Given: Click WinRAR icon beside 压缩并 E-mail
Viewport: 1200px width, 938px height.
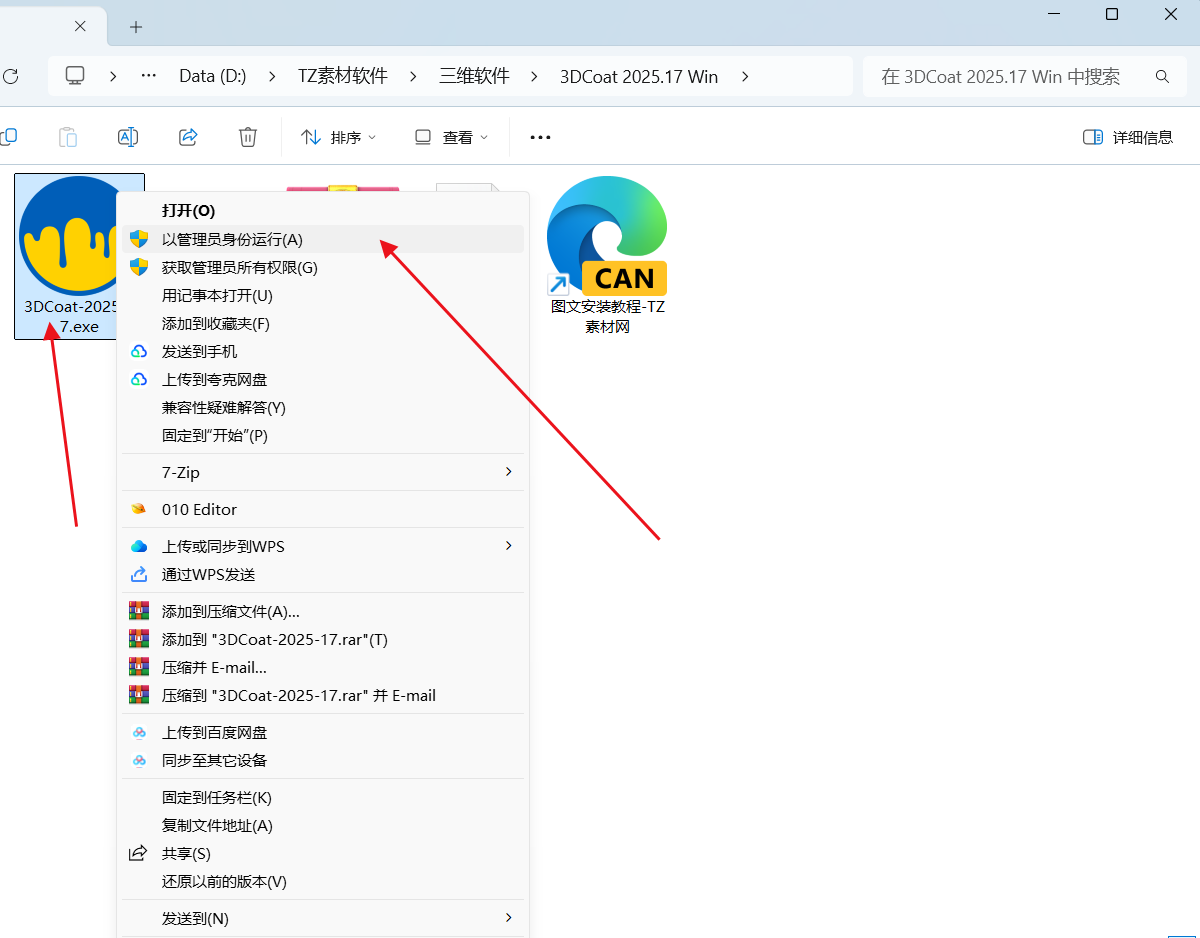Looking at the screenshot, I should click(139, 667).
